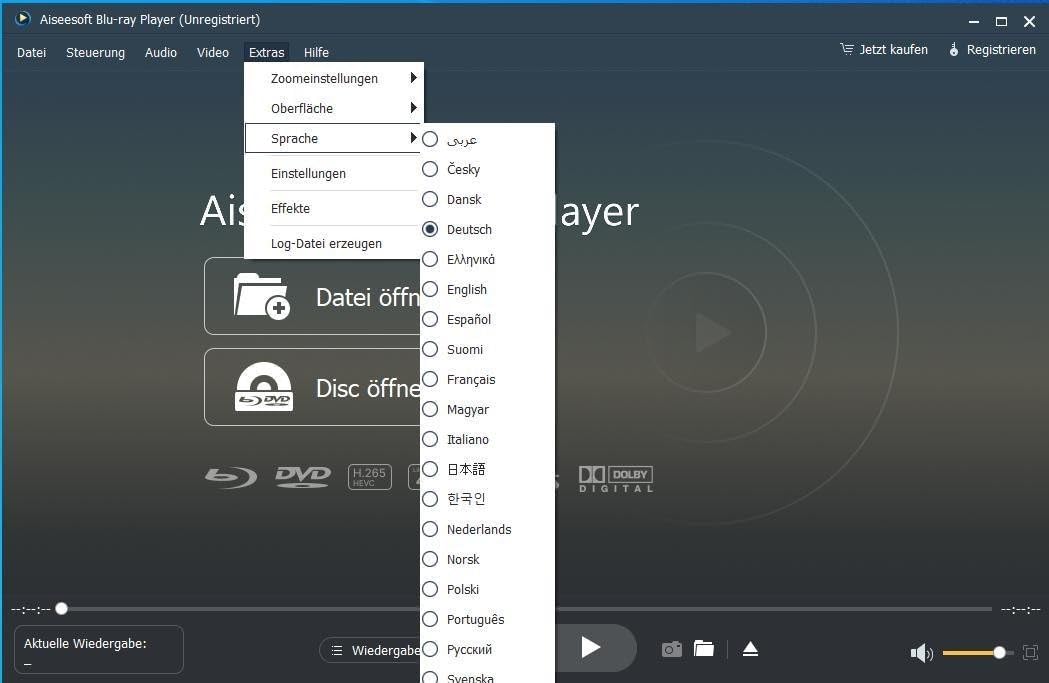Click Datei öffnen button text
This screenshot has width=1049, height=683.
coord(368,297)
